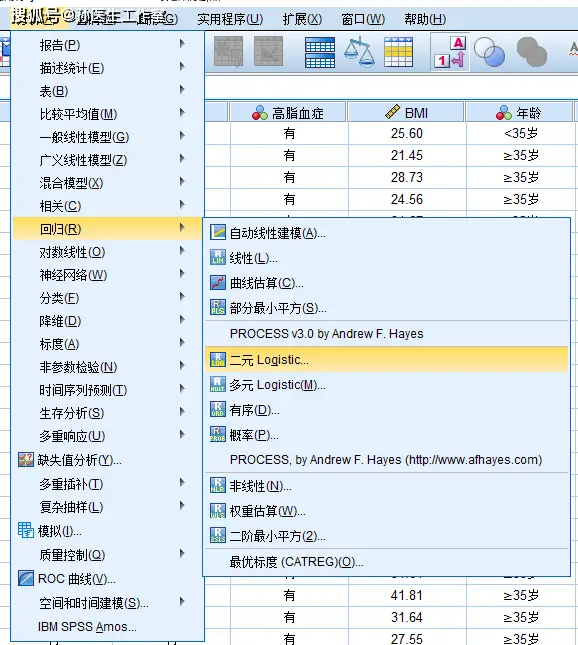
Task: Open 多重响应(U) menu entry
Action: [x=107, y=436]
